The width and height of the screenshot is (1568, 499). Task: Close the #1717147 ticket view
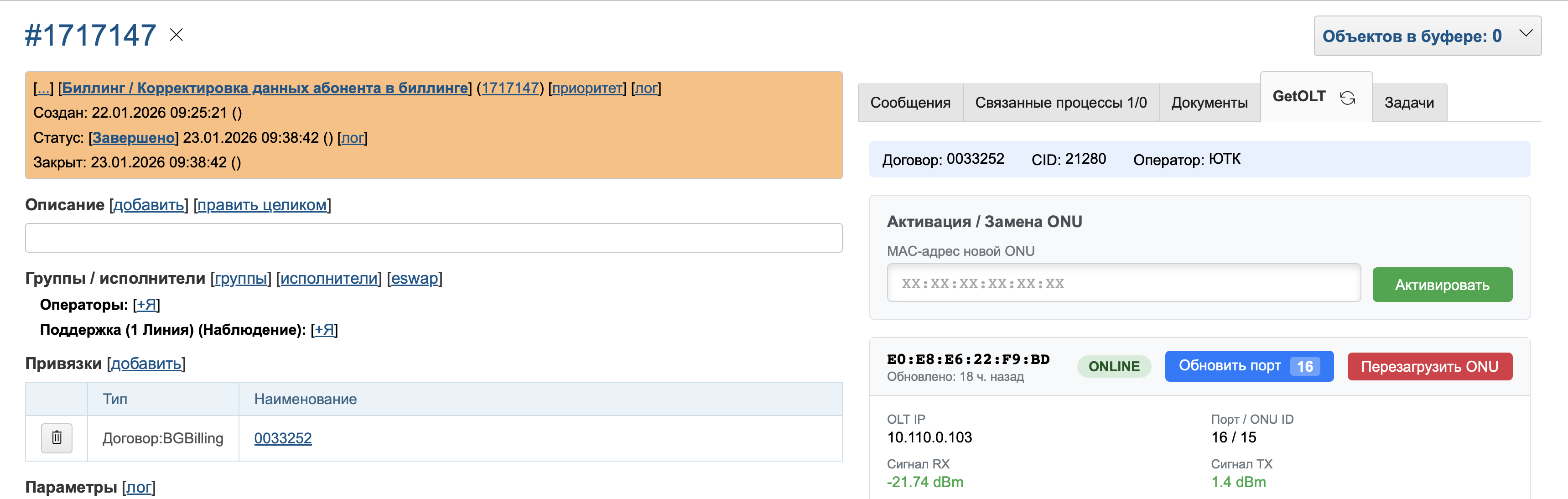[176, 35]
